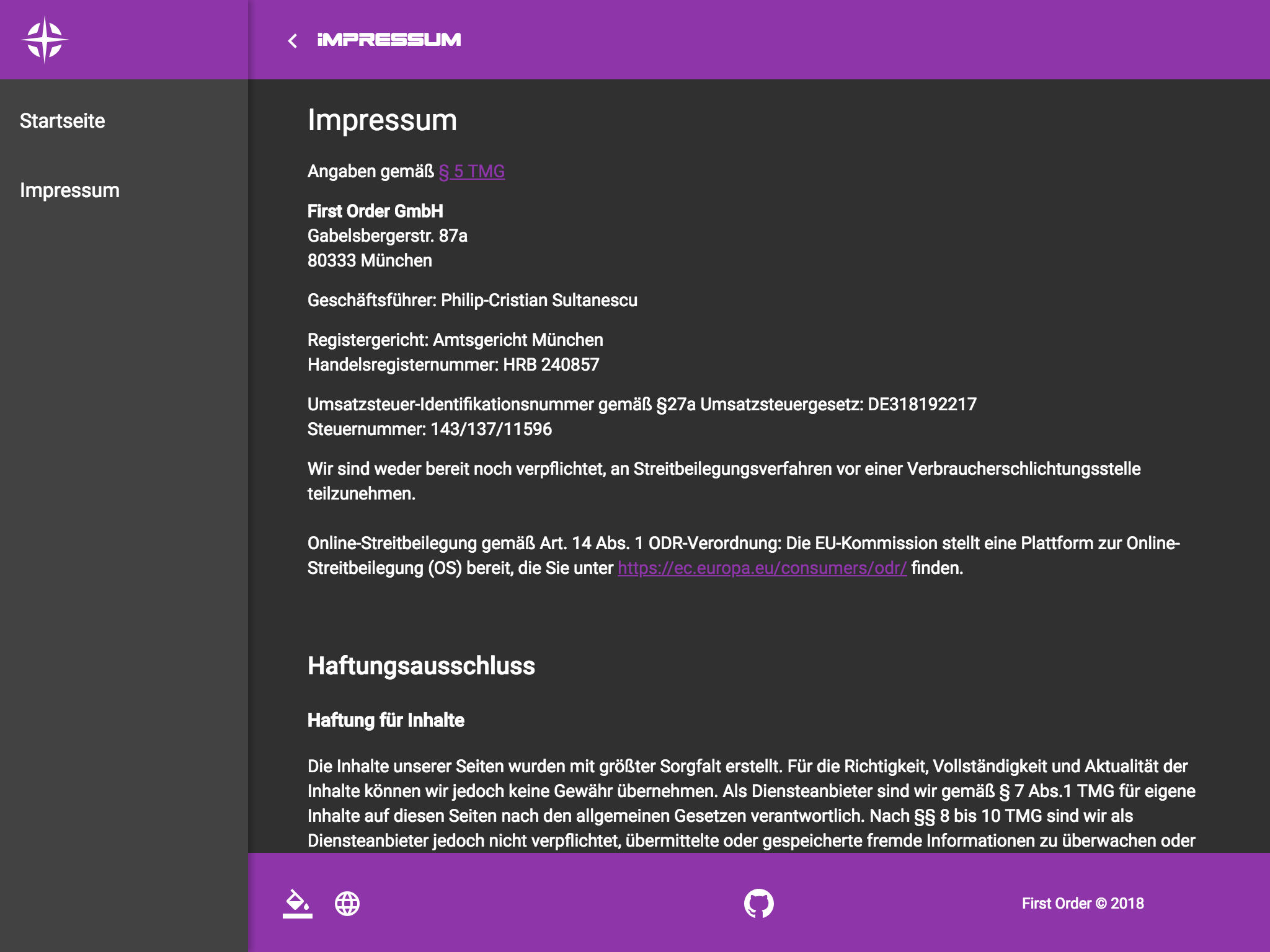Screen dimensions: 1270x952
Task: Click the Haftung für Inhalte subheading
Action: pyautogui.click(x=386, y=720)
